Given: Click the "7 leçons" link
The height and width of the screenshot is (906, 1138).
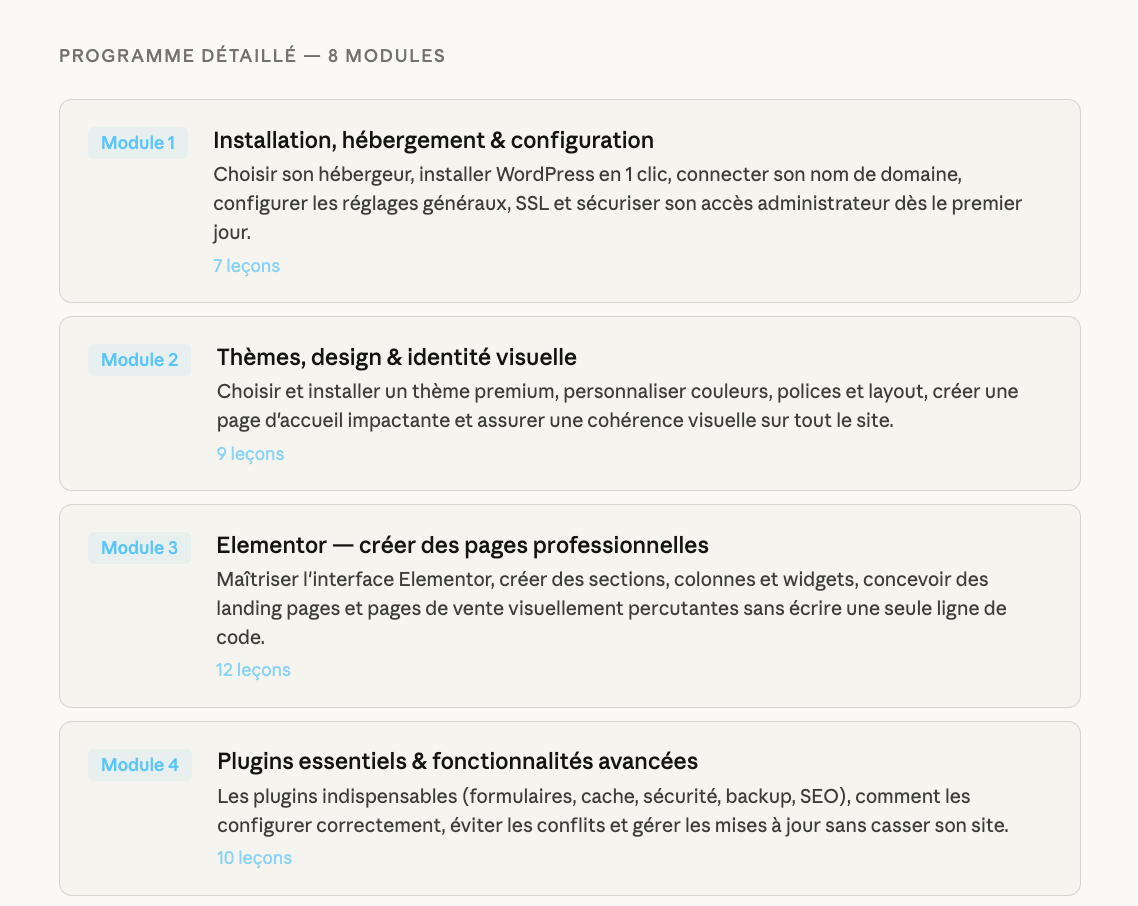Looking at the screenshot, I should coord(246,266).
